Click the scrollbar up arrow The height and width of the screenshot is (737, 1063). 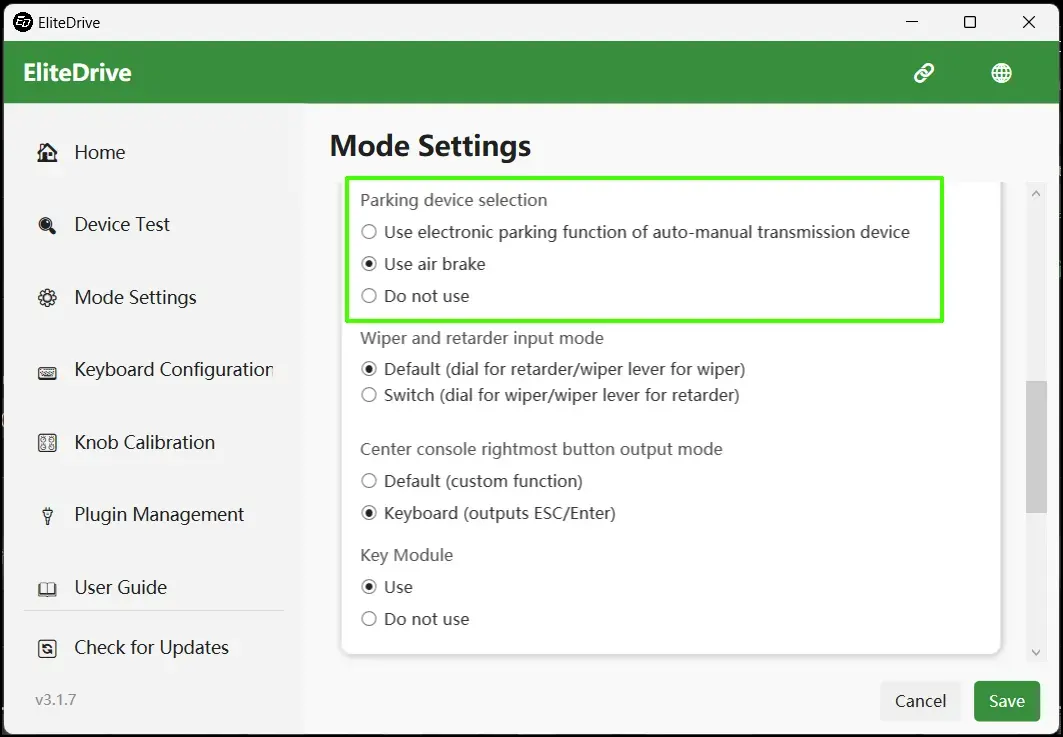pos(1035,194)
